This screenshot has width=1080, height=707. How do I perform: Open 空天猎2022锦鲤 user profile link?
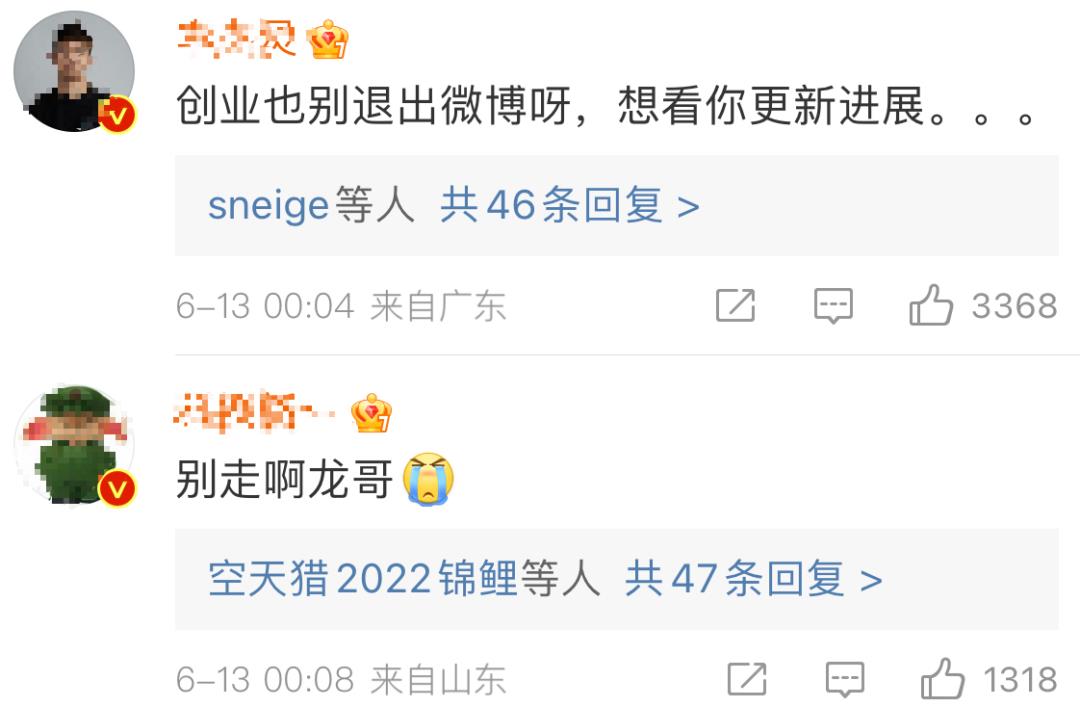click(x=362, y=579)
